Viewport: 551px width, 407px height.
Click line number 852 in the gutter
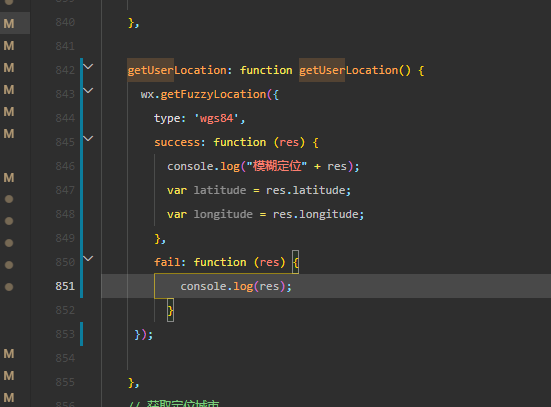point(65,310)
